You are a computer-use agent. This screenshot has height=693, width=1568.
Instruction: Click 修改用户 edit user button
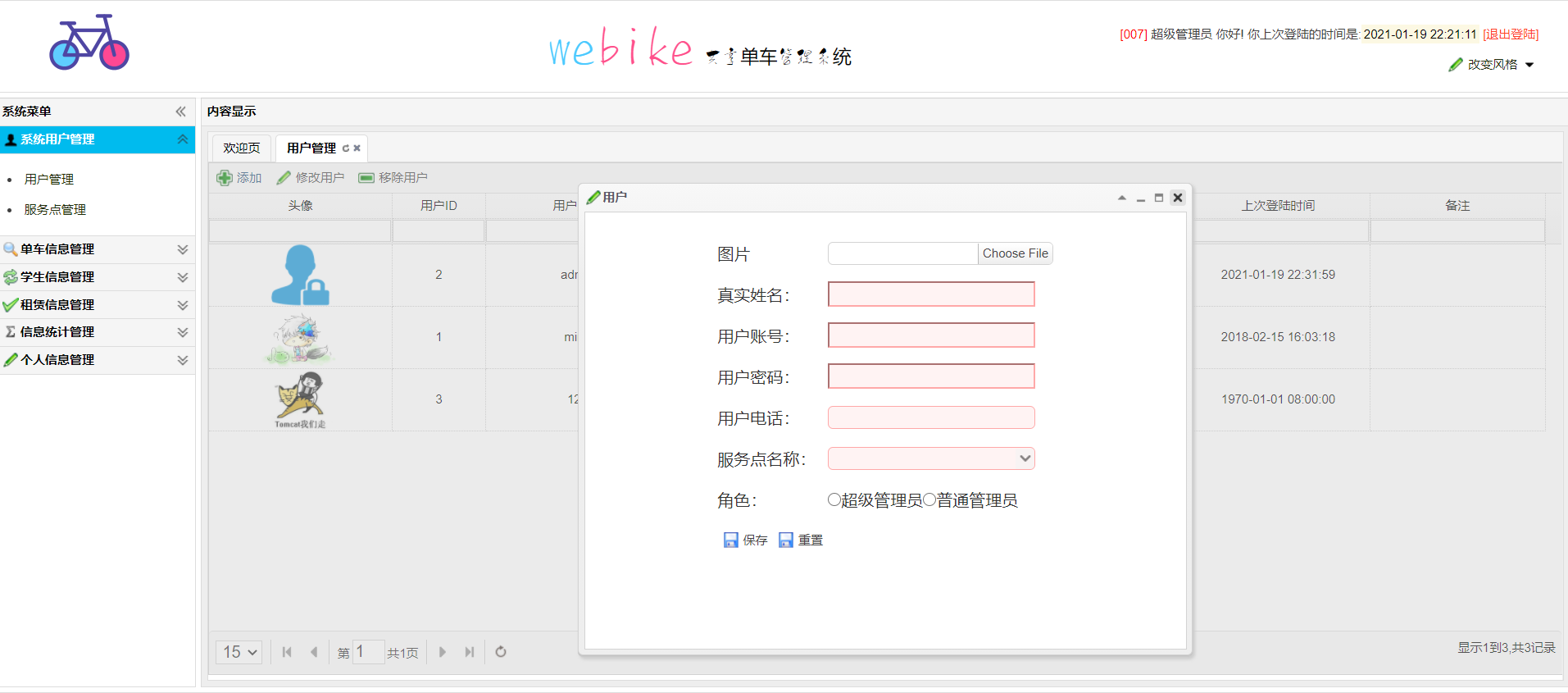click(311, 178)
